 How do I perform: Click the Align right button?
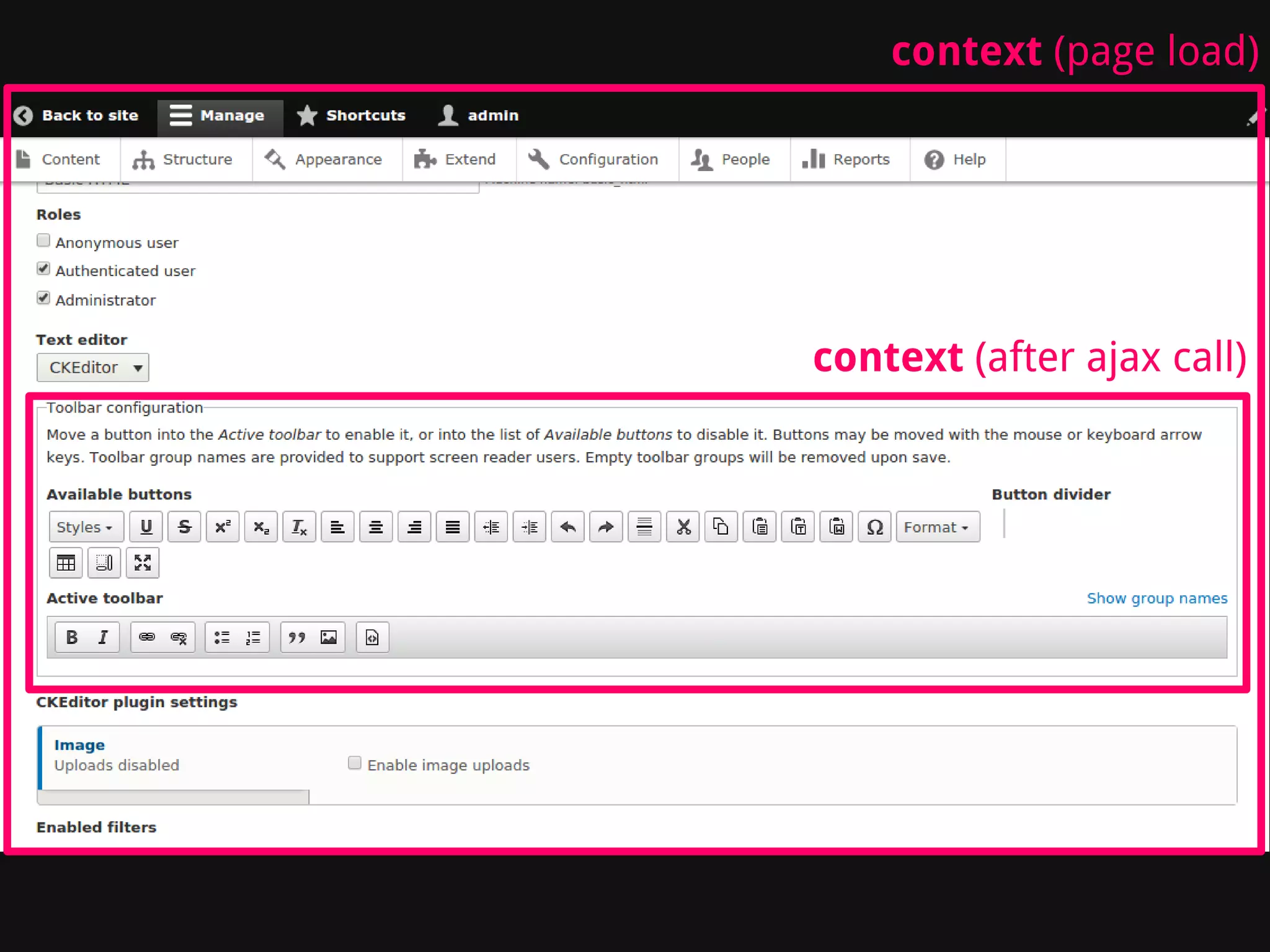pyautogui.click(x=414, y=527)
